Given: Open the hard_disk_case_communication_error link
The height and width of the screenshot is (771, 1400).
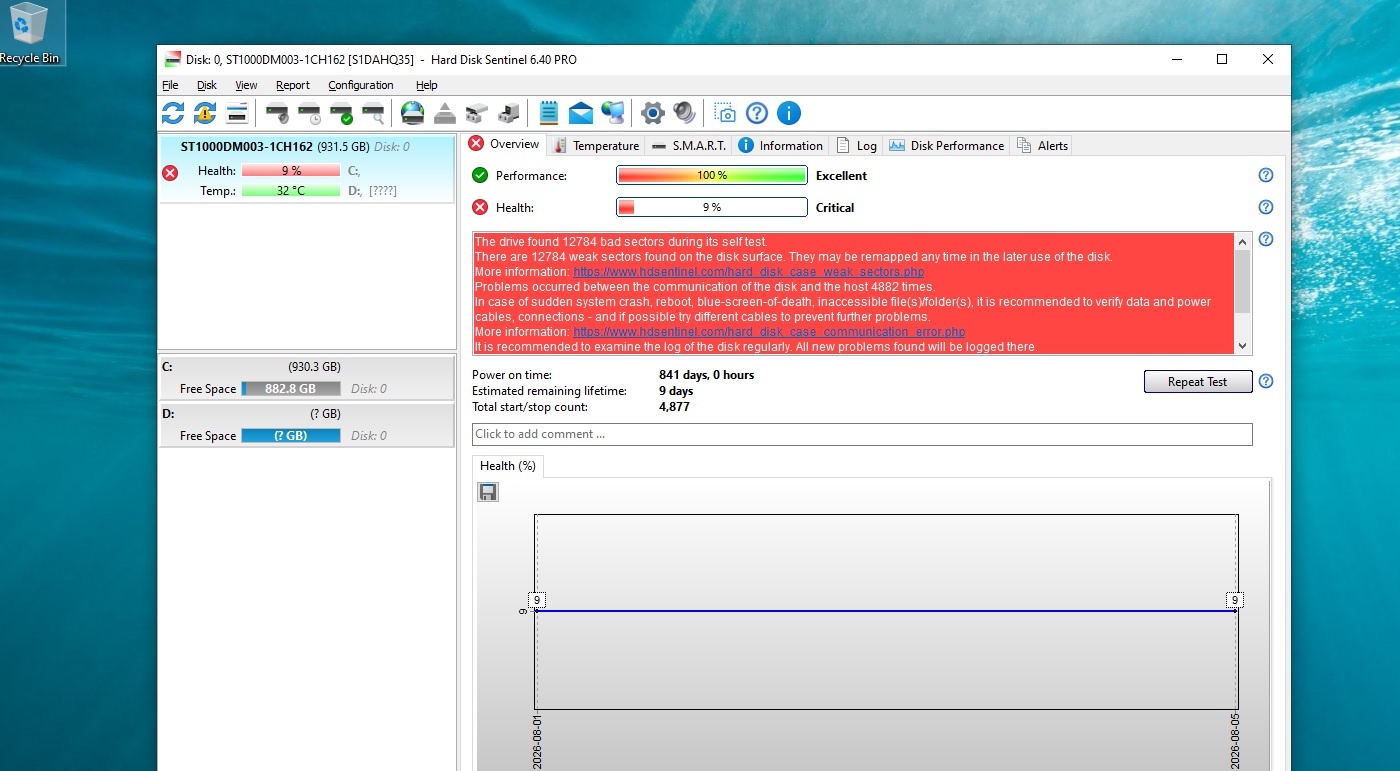Looking at the screenshot, I should pyautogui.click(x=769, y=332).
